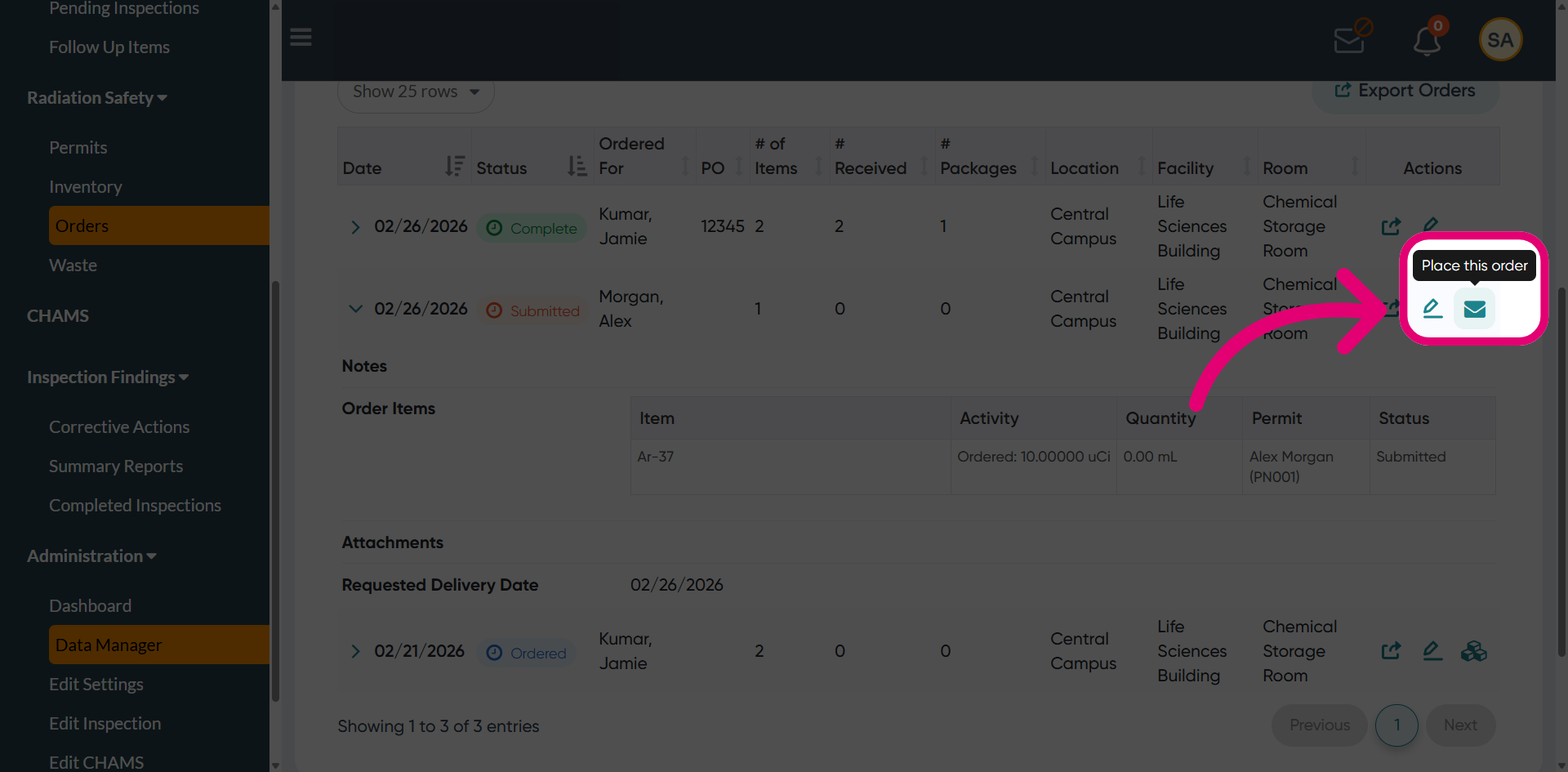
Task: Open Data Manager
Action: (159, 645)
